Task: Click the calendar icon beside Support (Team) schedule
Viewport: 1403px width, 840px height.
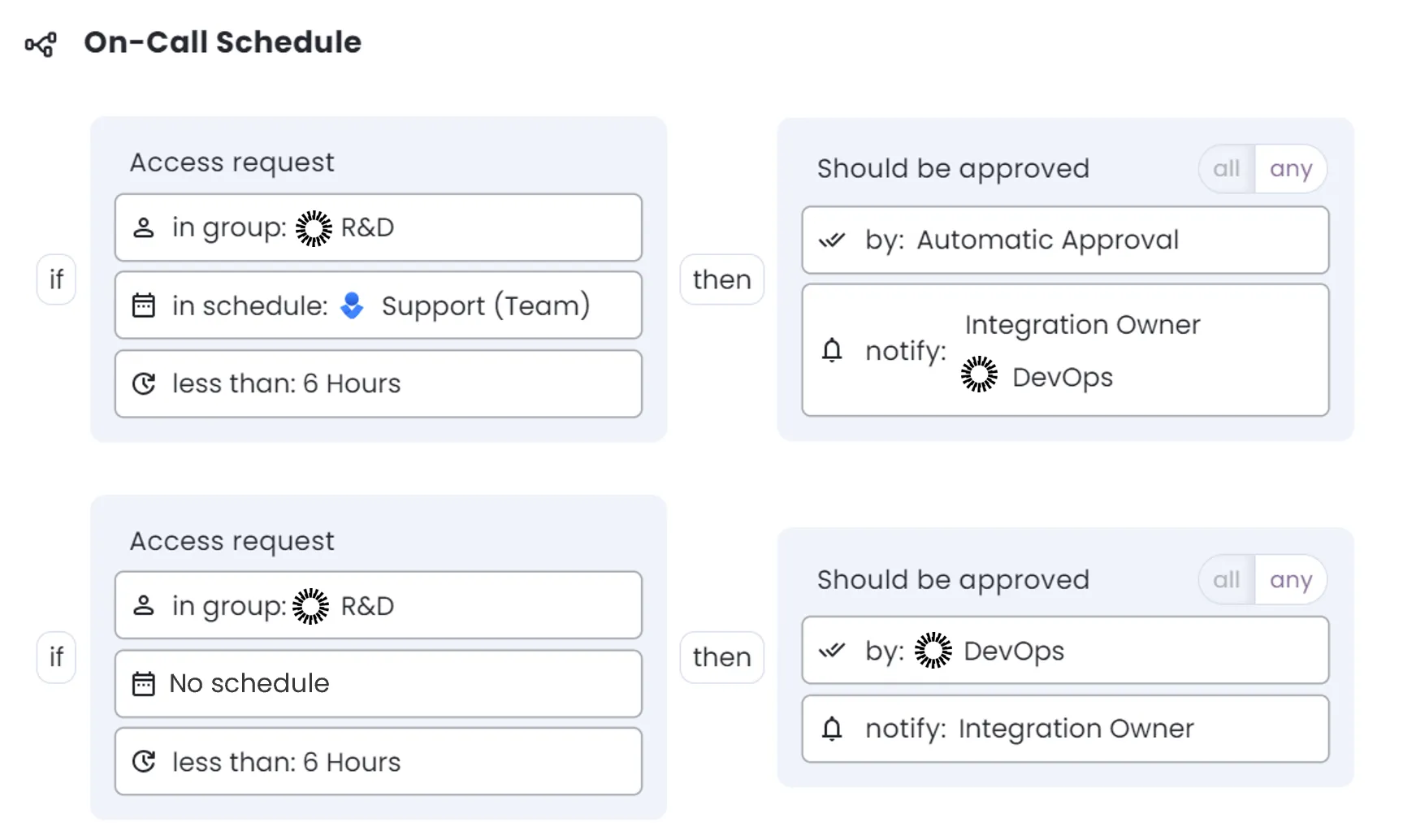Action: 144,305
